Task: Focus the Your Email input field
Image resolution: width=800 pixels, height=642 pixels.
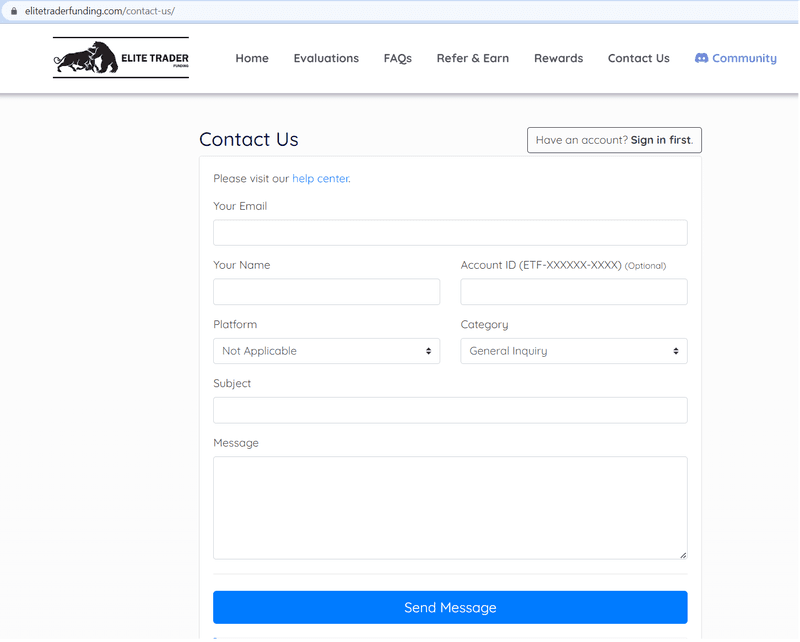Action: [451, 233]
